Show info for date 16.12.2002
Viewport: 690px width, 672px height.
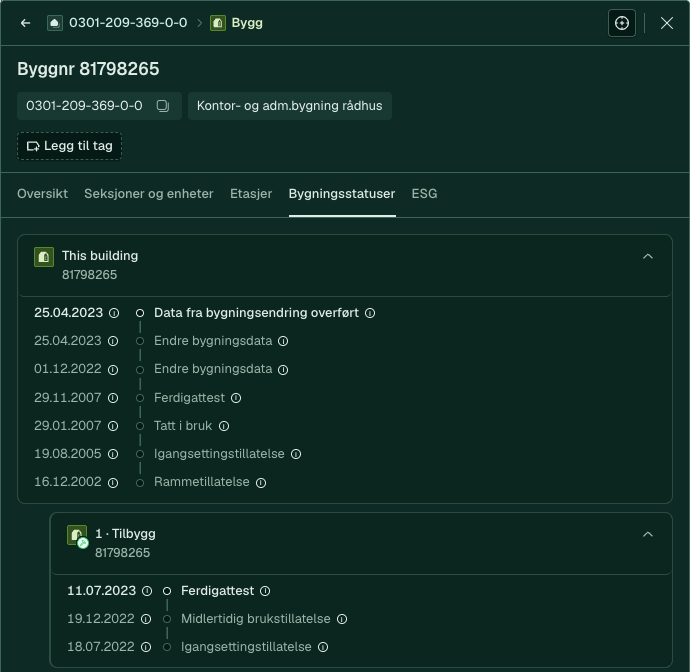point(113,483)
